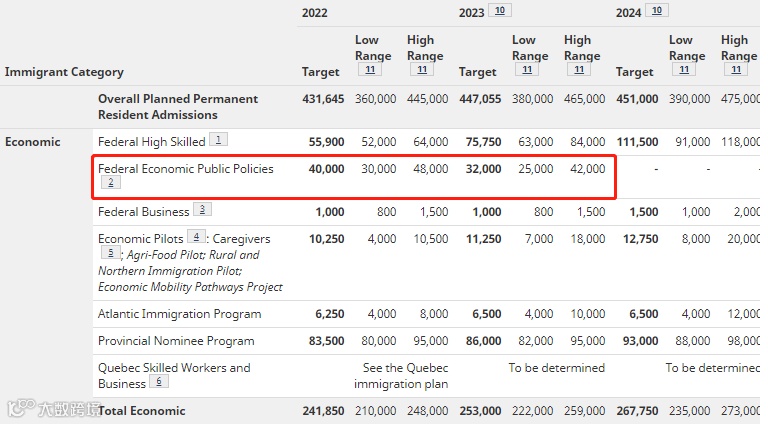
Task: Click the 40,000 target cell for 2022
Action: click(x=326, y=169)
